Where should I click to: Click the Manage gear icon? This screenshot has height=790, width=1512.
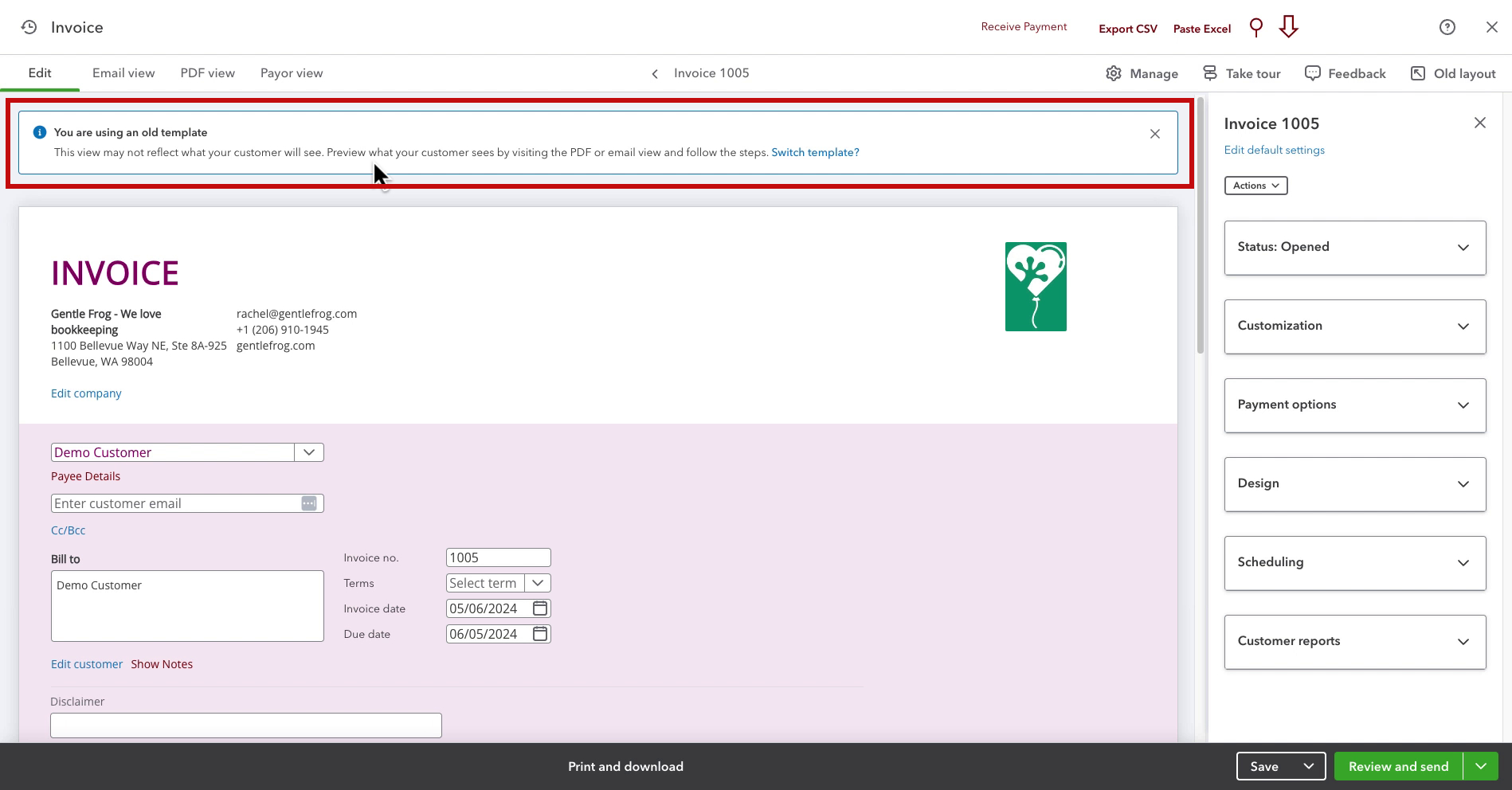pos(1114,73)
